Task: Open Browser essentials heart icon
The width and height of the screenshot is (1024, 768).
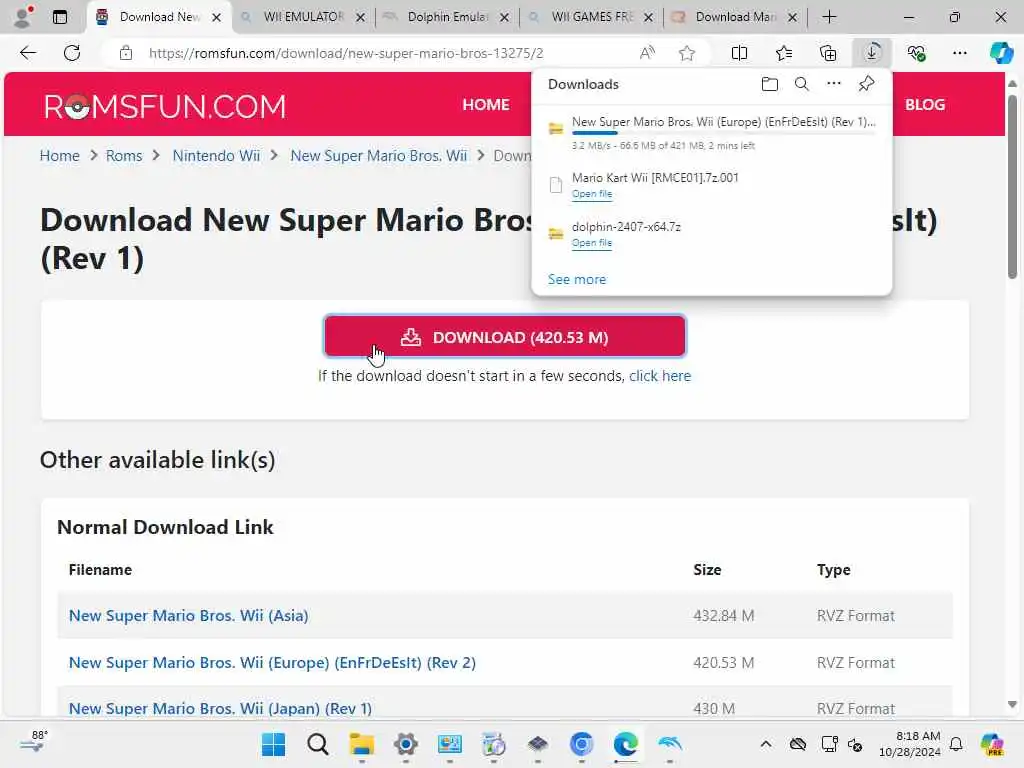Action: pyautogui.click(x=916, y=53)
